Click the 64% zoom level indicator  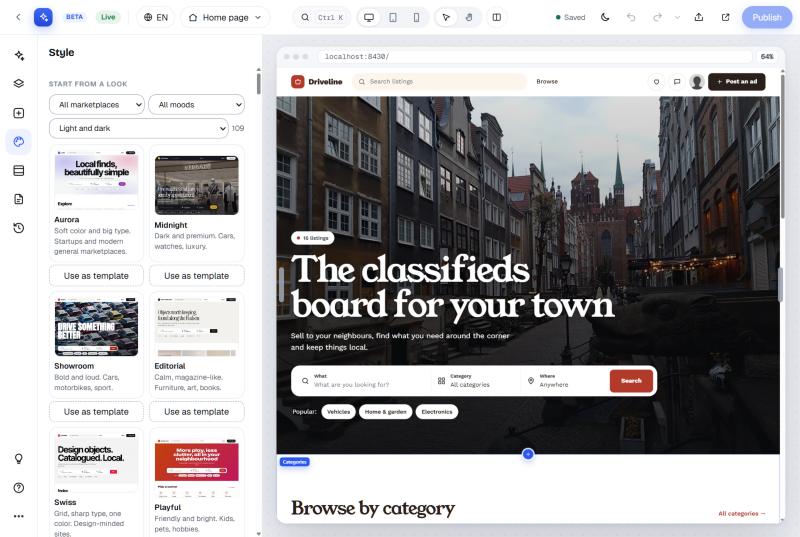click(x=767, y=57)
